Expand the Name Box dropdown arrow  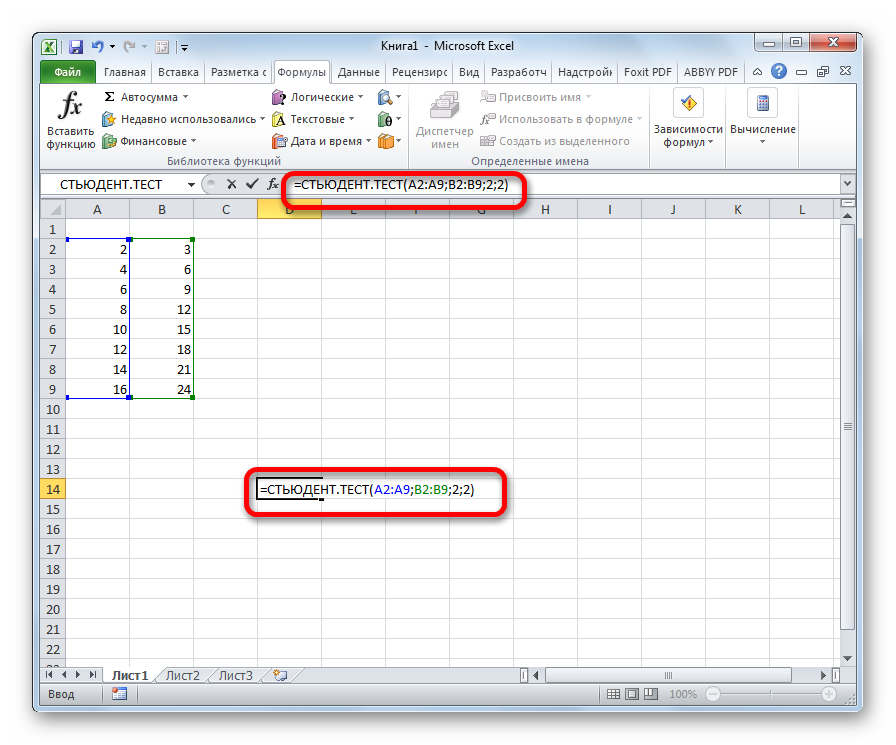click(191, 185)
